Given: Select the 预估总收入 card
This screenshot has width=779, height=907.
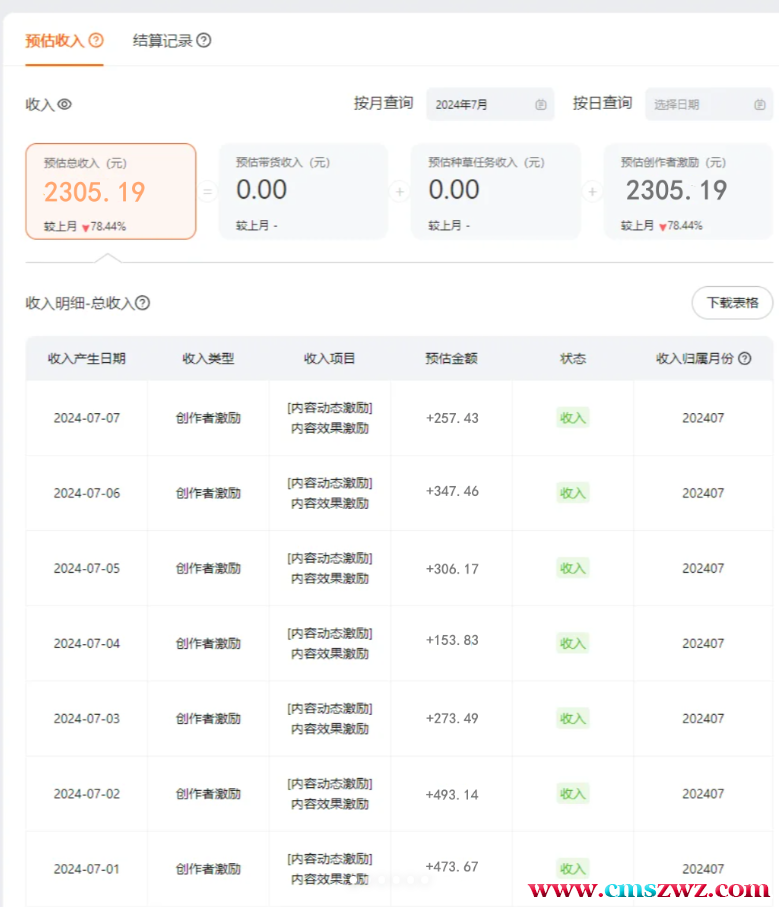Looking at the screenshot, I should (x=111, y=191).
